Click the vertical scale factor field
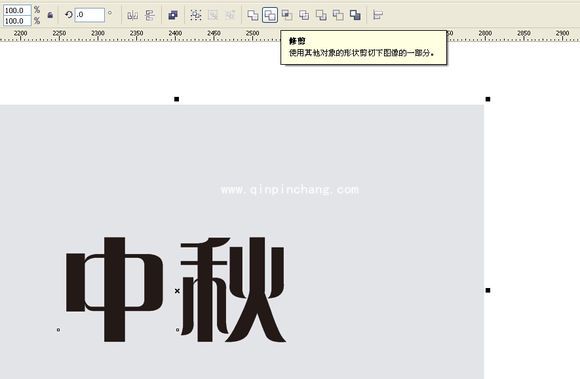Screen dimensions: 580x379 pos(17,21)
